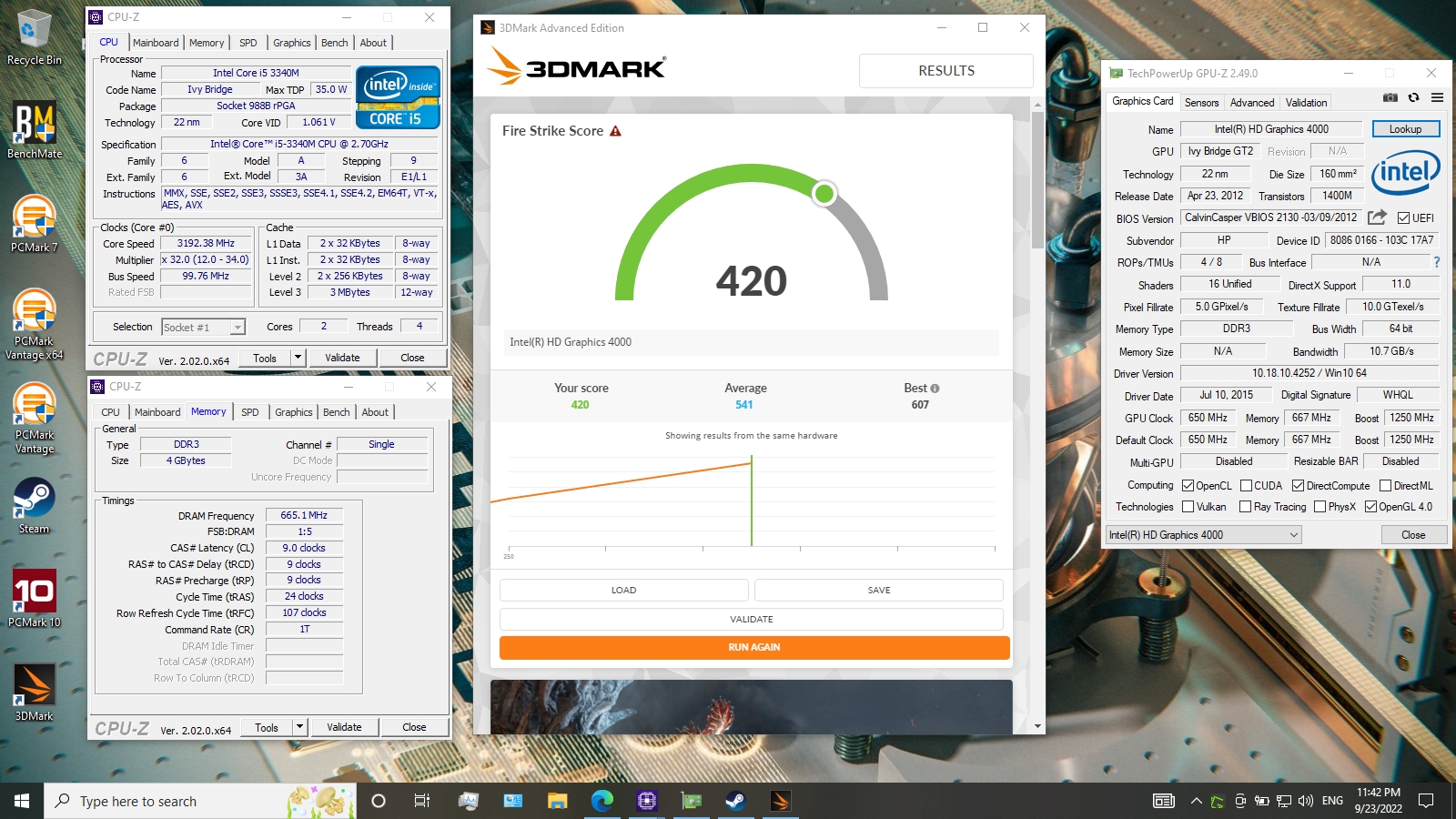Click the 3DMark scrollbar down arrow

click(1037, 726)
